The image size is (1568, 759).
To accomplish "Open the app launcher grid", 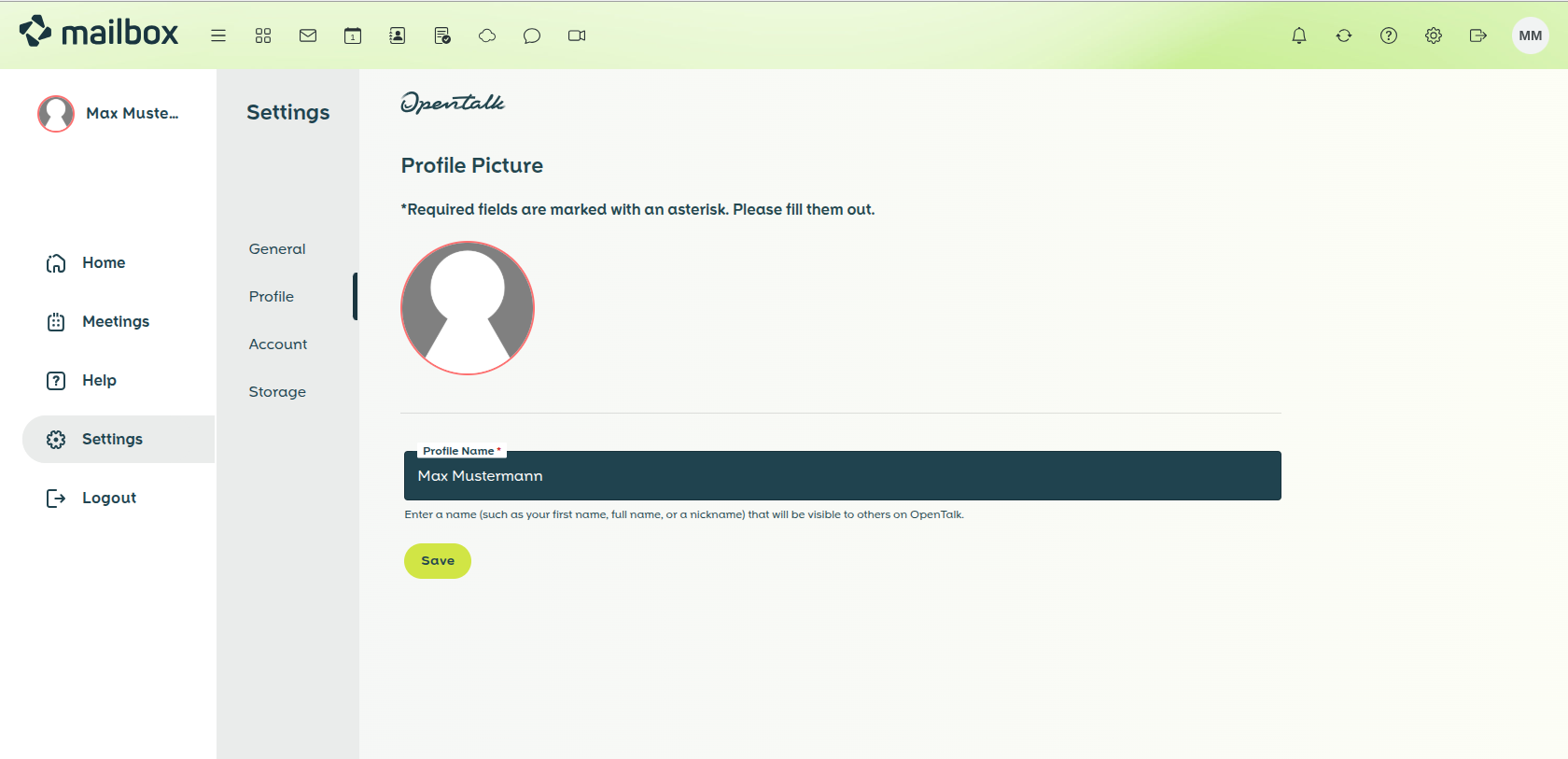I will click(263, 35).
